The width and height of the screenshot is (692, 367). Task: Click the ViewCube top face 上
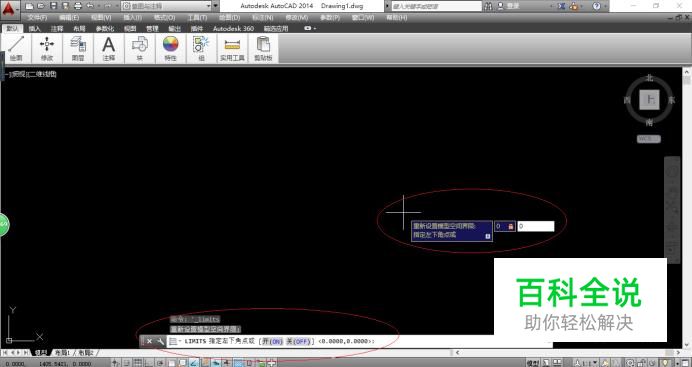[x=650, y=100]
